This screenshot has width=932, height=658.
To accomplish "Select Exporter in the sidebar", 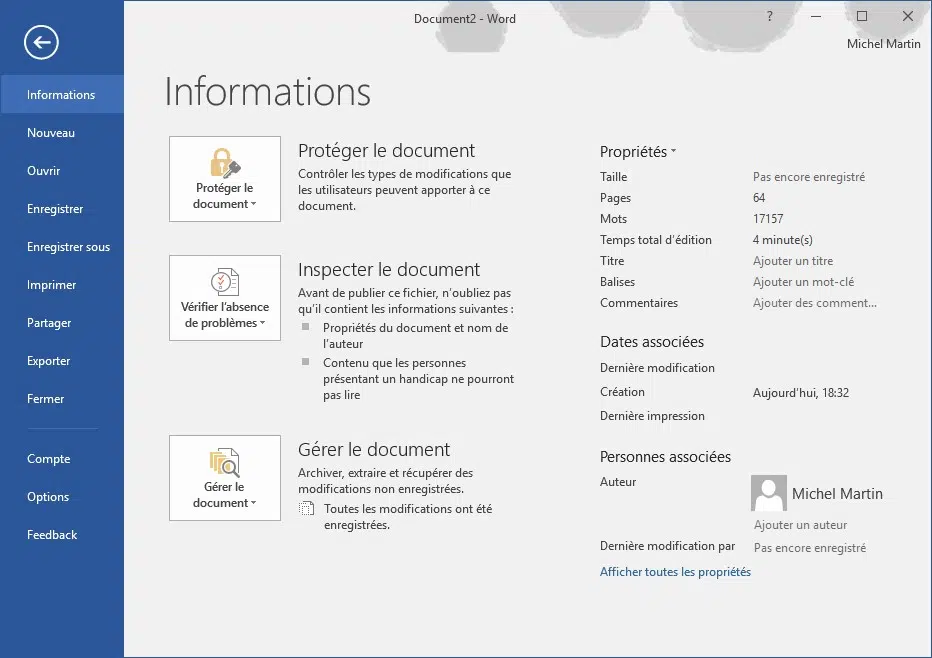I will coord(62,361).
